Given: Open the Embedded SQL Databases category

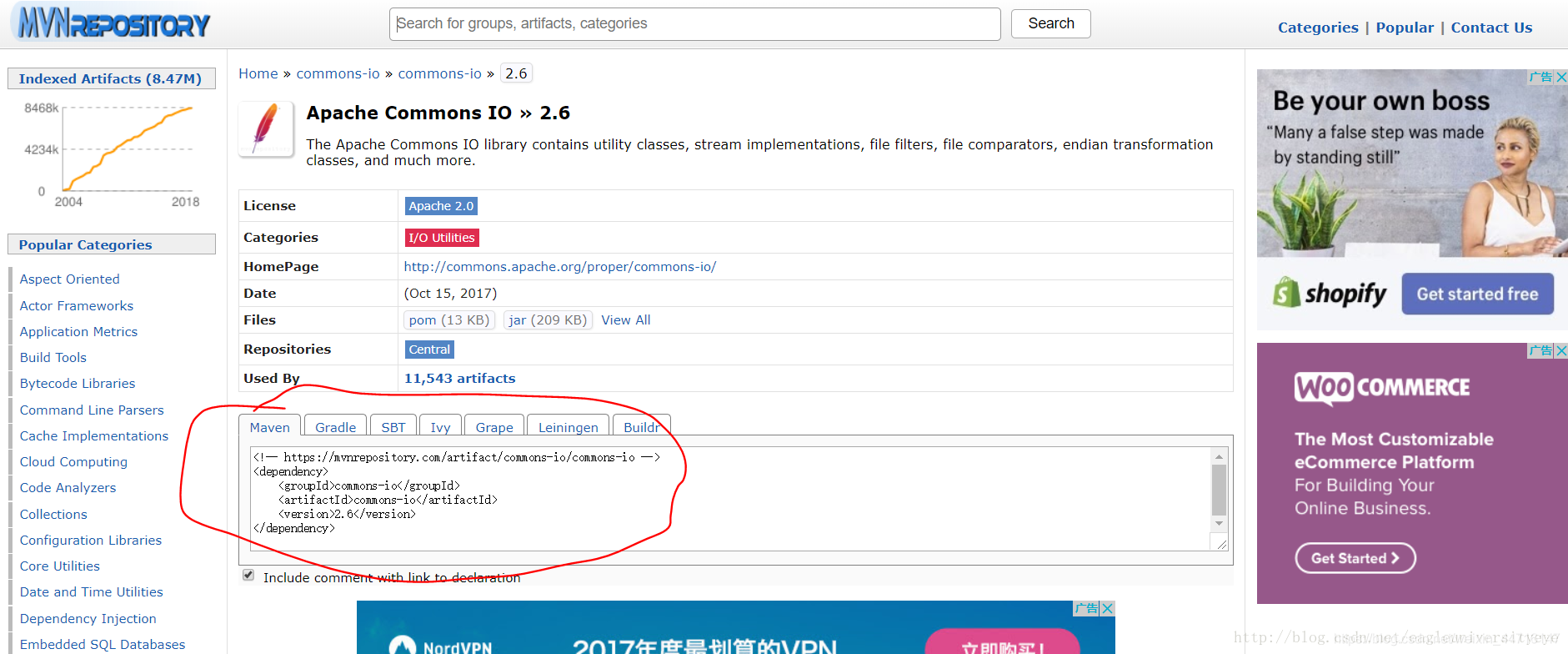Looking at the screenshot, I should coord(103,645).
